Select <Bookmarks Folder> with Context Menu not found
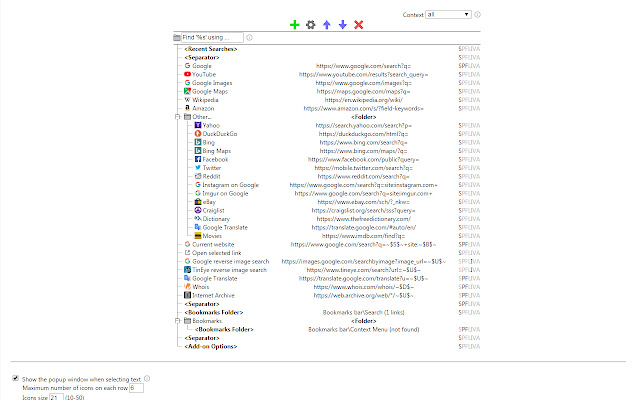This screenshot has height=400, width=640. pyautogui.click(x=224, y=329)
